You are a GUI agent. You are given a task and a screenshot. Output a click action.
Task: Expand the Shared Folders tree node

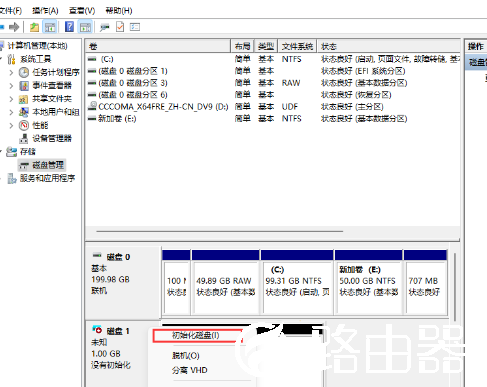coord(11,99)
